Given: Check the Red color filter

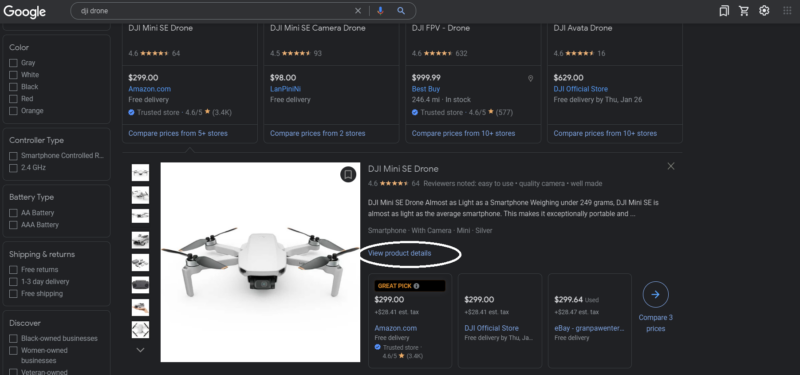Looking at the screenshot, I should 13,99.
